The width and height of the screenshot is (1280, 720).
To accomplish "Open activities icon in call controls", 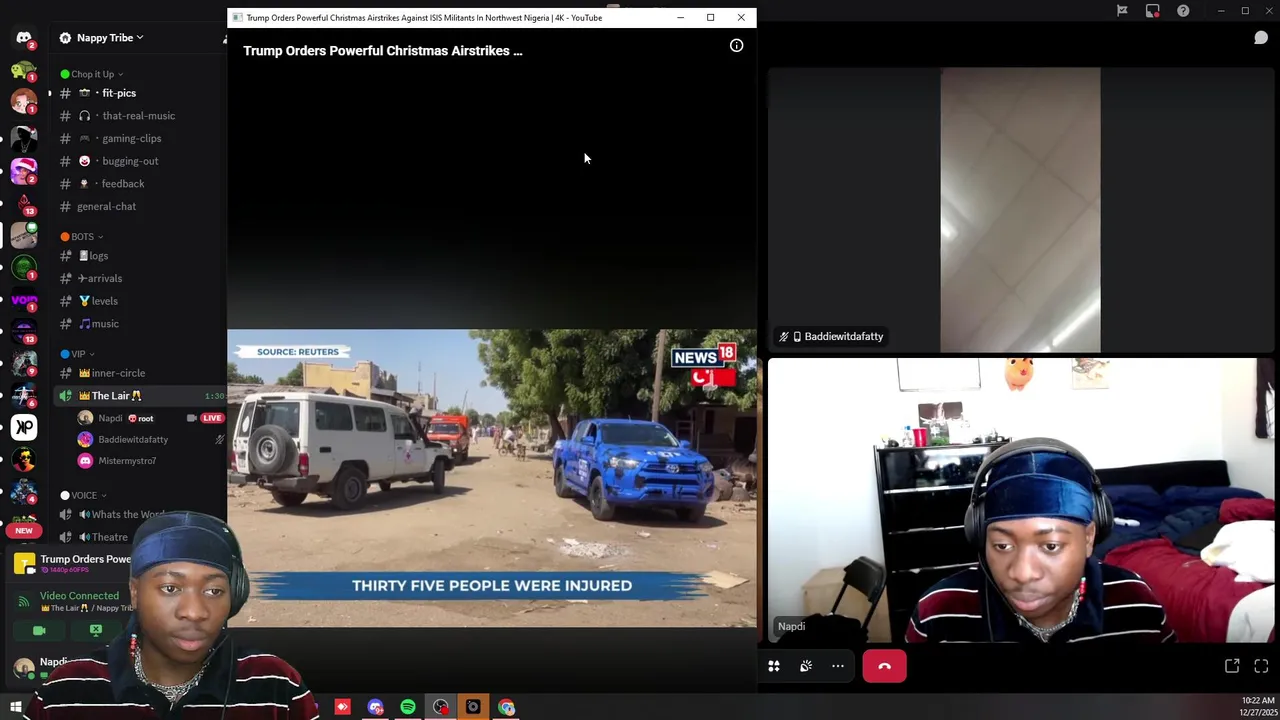I will (x=774, y=666).
